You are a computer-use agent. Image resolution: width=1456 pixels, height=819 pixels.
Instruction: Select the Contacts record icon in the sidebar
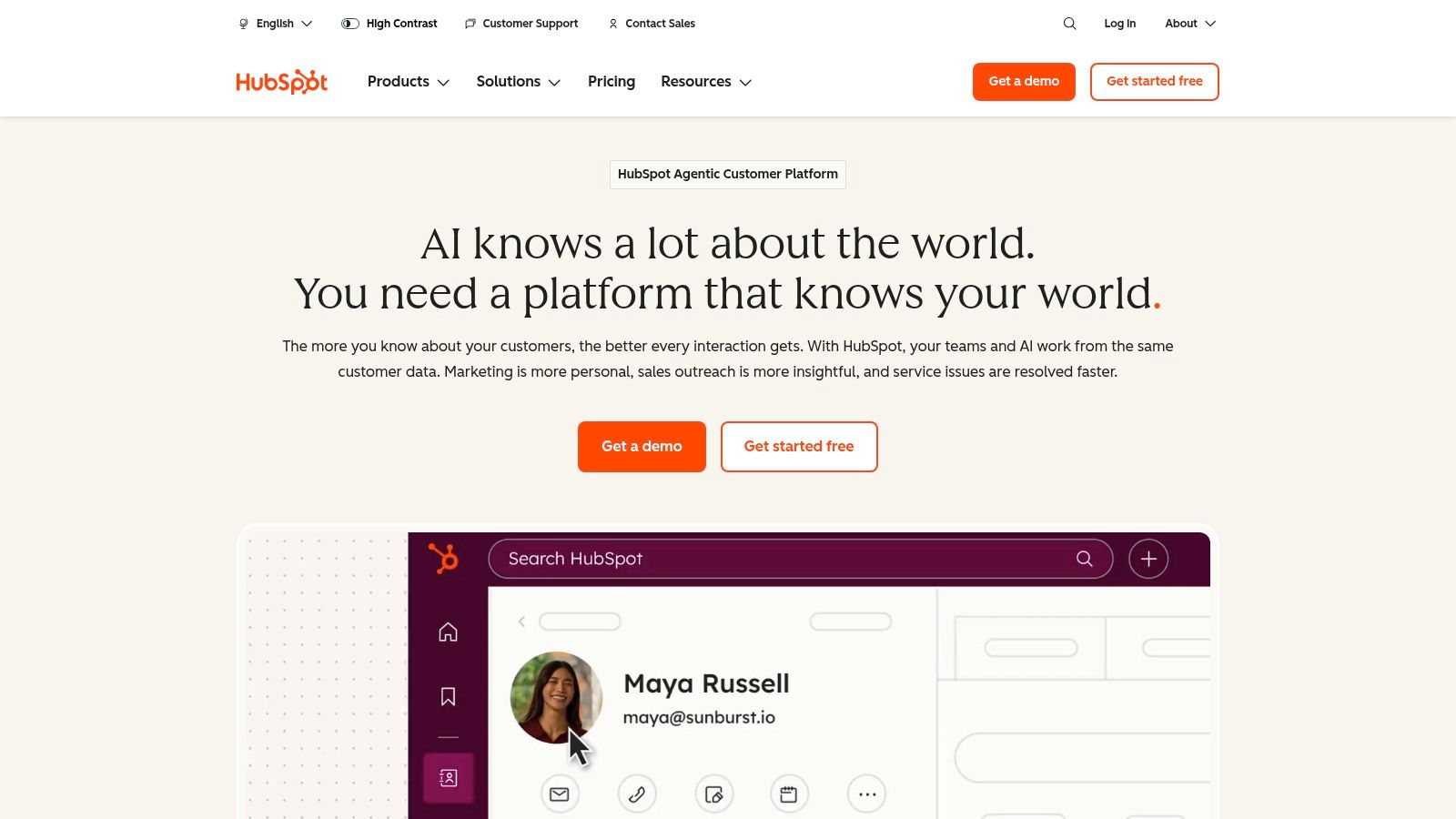coord(448,777)
